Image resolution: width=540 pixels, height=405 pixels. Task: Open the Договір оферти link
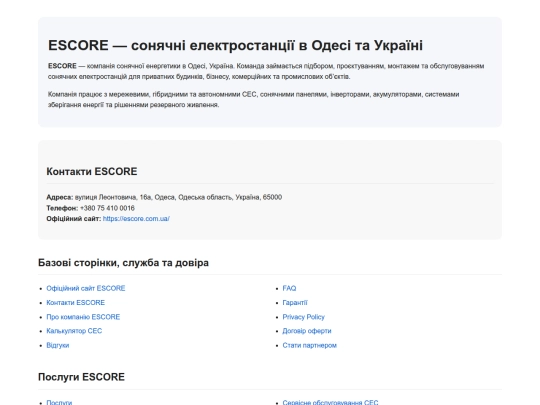[307, 331]
